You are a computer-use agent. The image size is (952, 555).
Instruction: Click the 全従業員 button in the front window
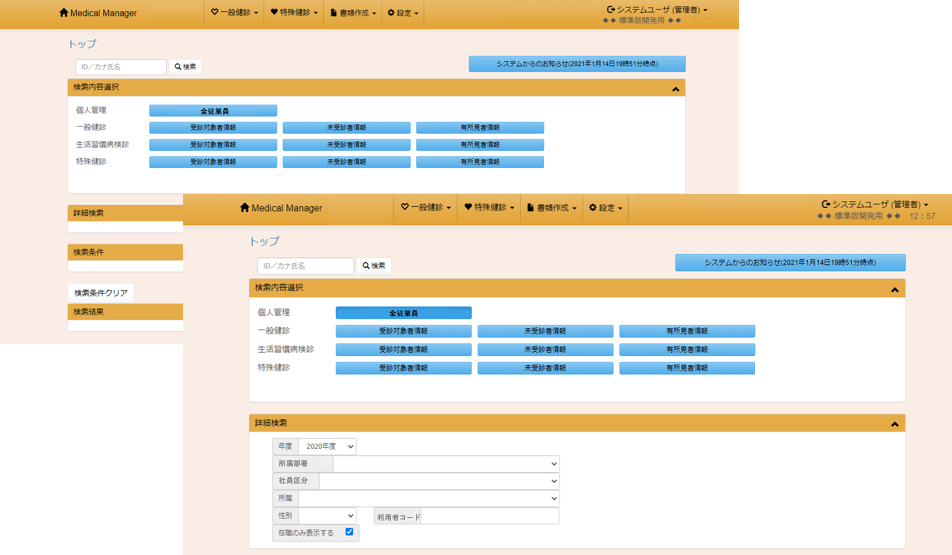point(403,313)
